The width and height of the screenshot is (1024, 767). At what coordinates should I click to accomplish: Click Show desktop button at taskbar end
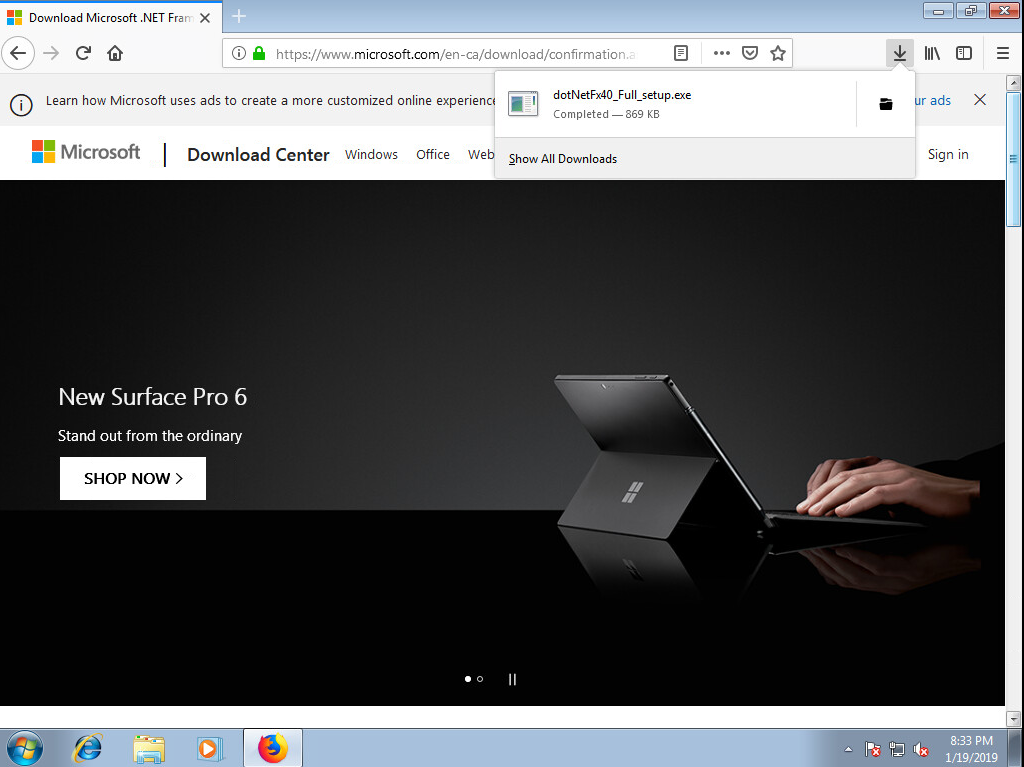pos(1016,748)
